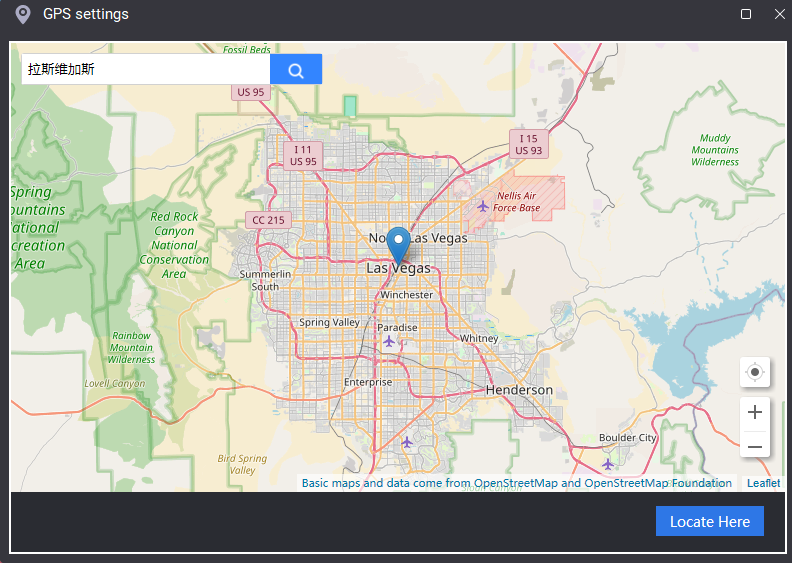Zoom out with the minus button
792x563 pixels.
click(755, 446)
